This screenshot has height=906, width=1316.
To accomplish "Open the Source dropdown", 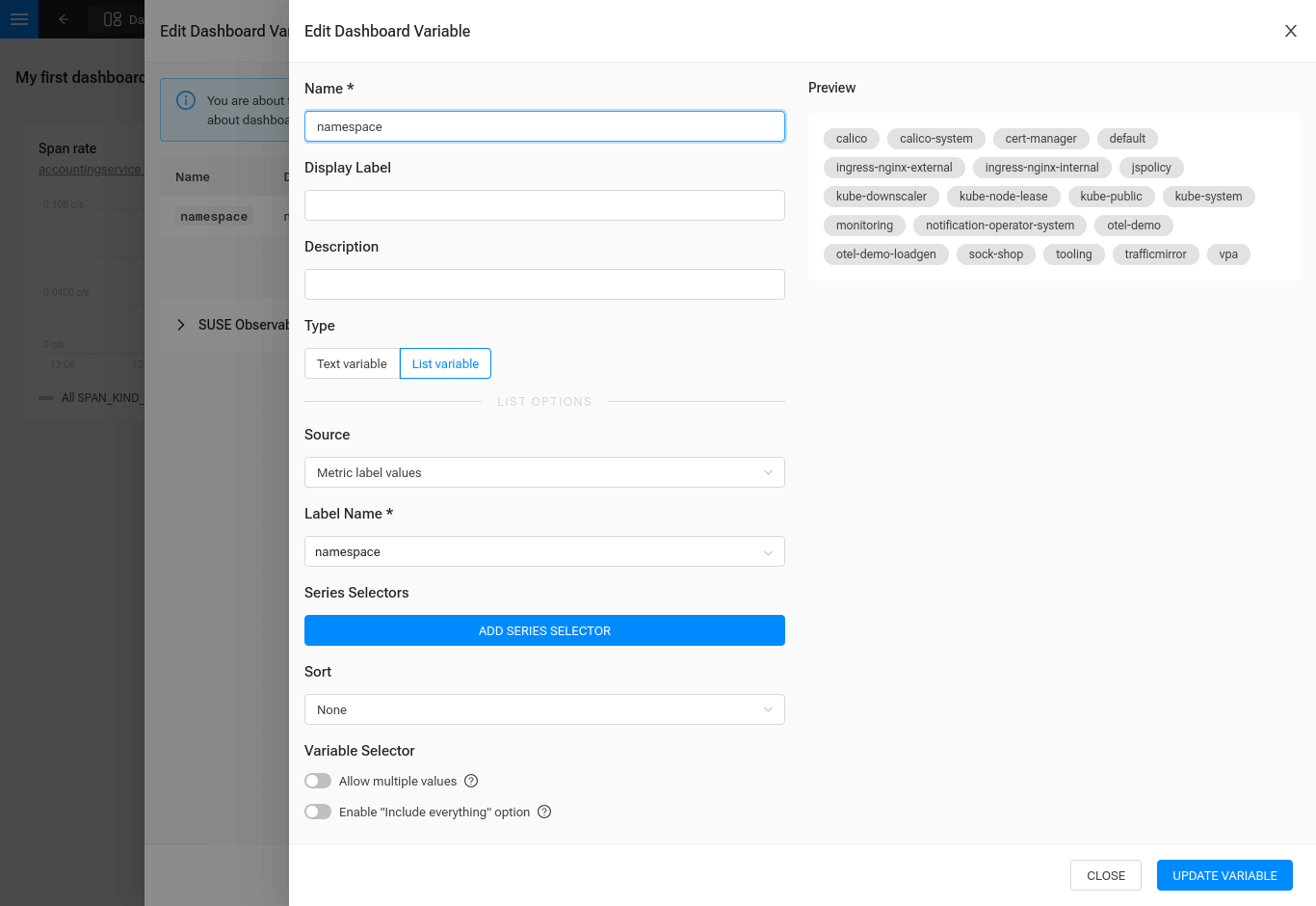I will coord(544,472).
